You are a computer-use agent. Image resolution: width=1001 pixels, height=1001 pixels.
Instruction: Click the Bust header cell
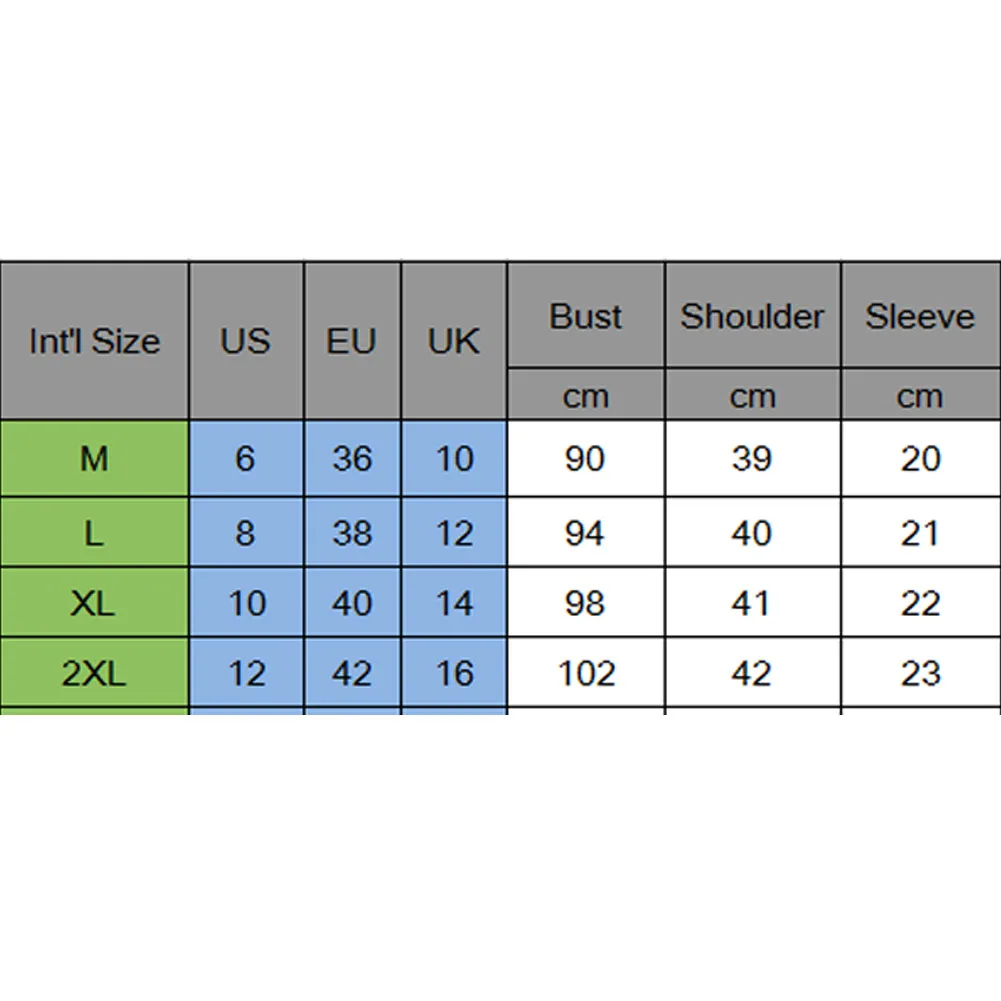coord(586,315)
